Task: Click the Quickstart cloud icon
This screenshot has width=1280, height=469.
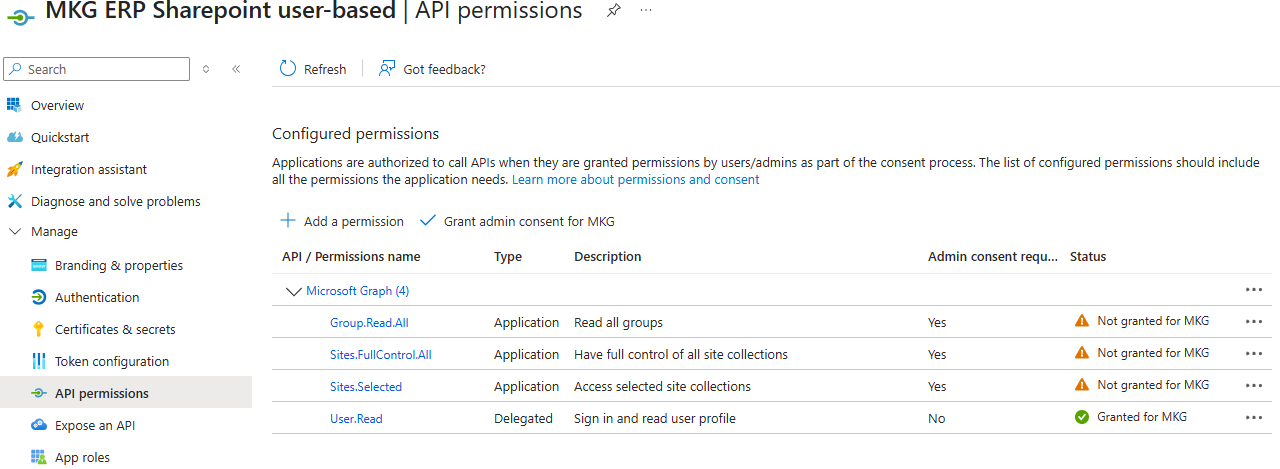Action: pos(14,137)
